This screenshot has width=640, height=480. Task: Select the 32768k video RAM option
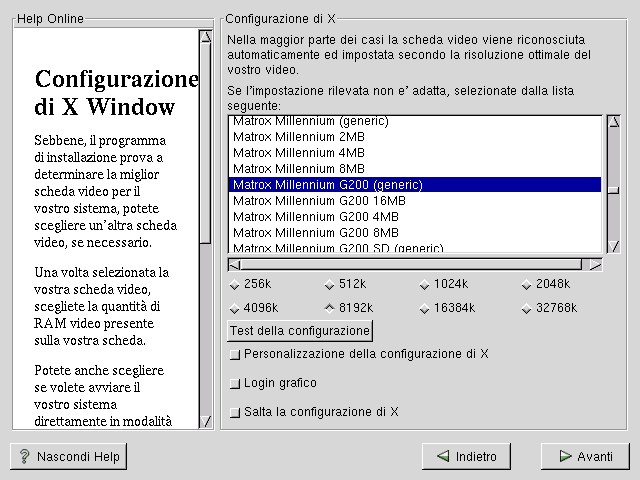point(527,308)
